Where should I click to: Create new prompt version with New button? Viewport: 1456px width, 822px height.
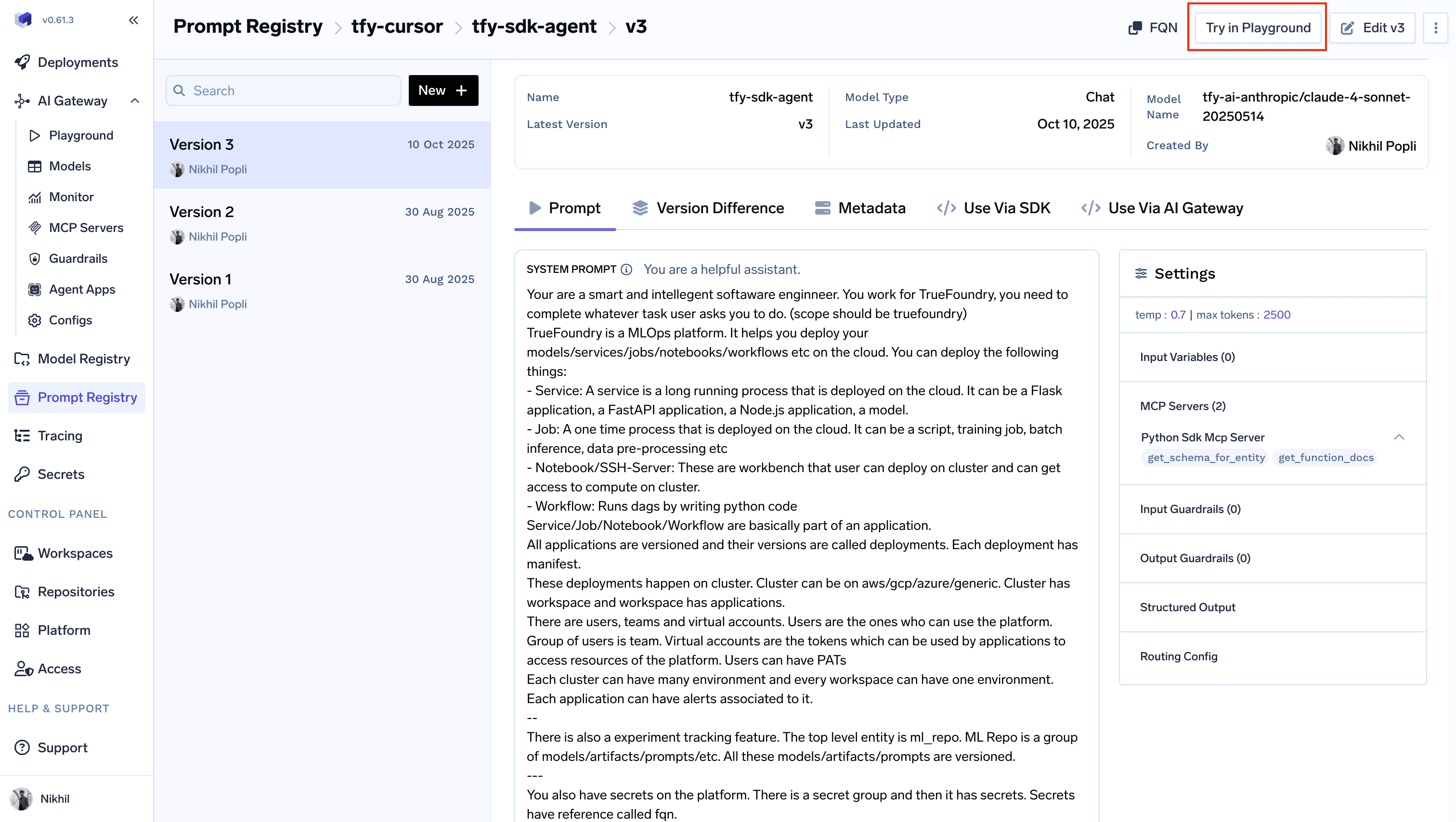443,90
